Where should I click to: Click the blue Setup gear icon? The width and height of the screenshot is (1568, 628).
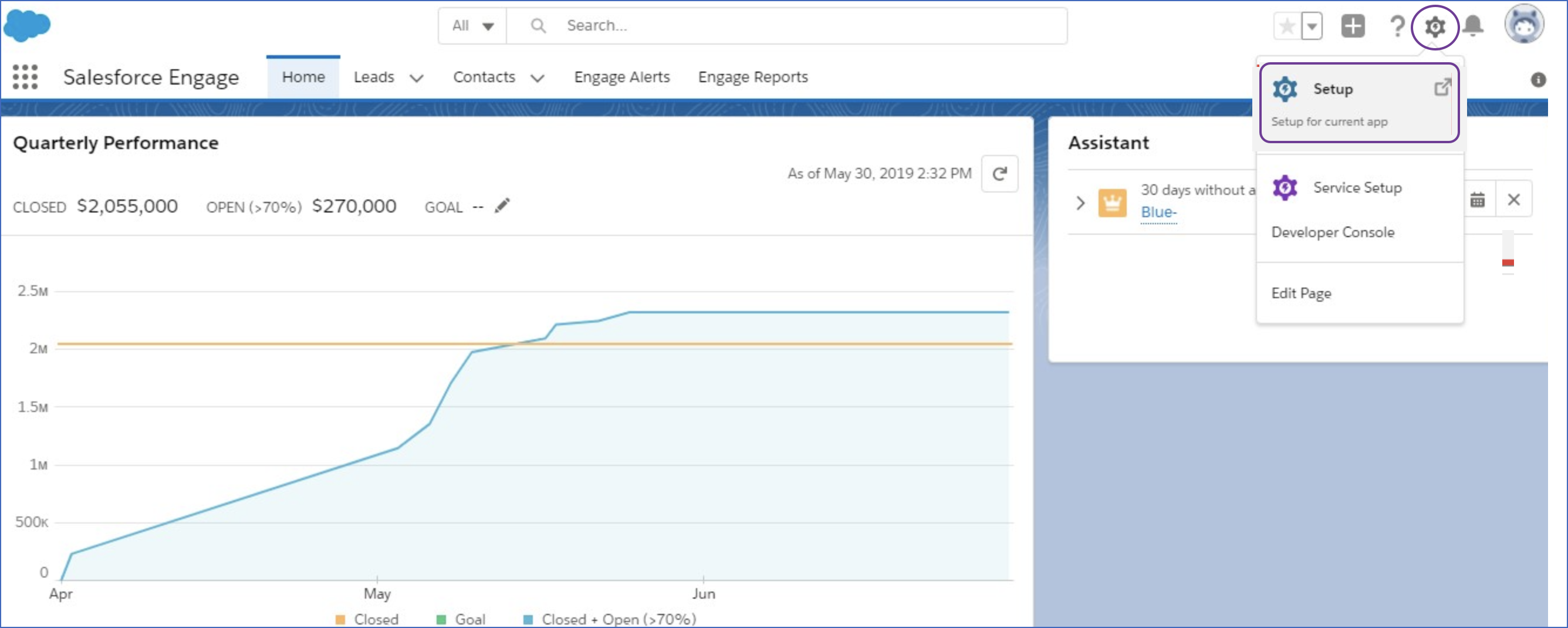coord(1285,89)
